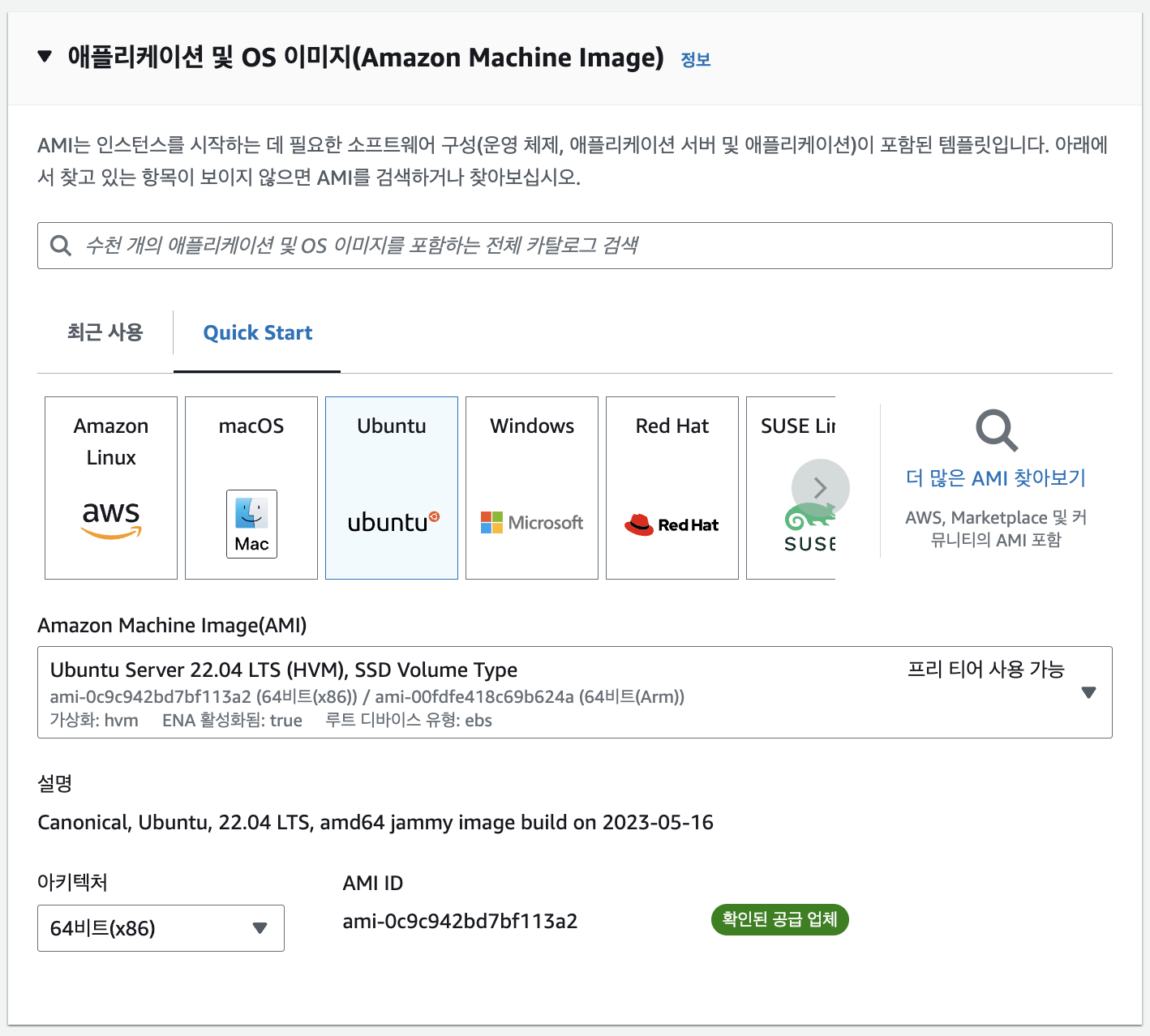
Task: Open the 정보 info link
Action: 695,59
